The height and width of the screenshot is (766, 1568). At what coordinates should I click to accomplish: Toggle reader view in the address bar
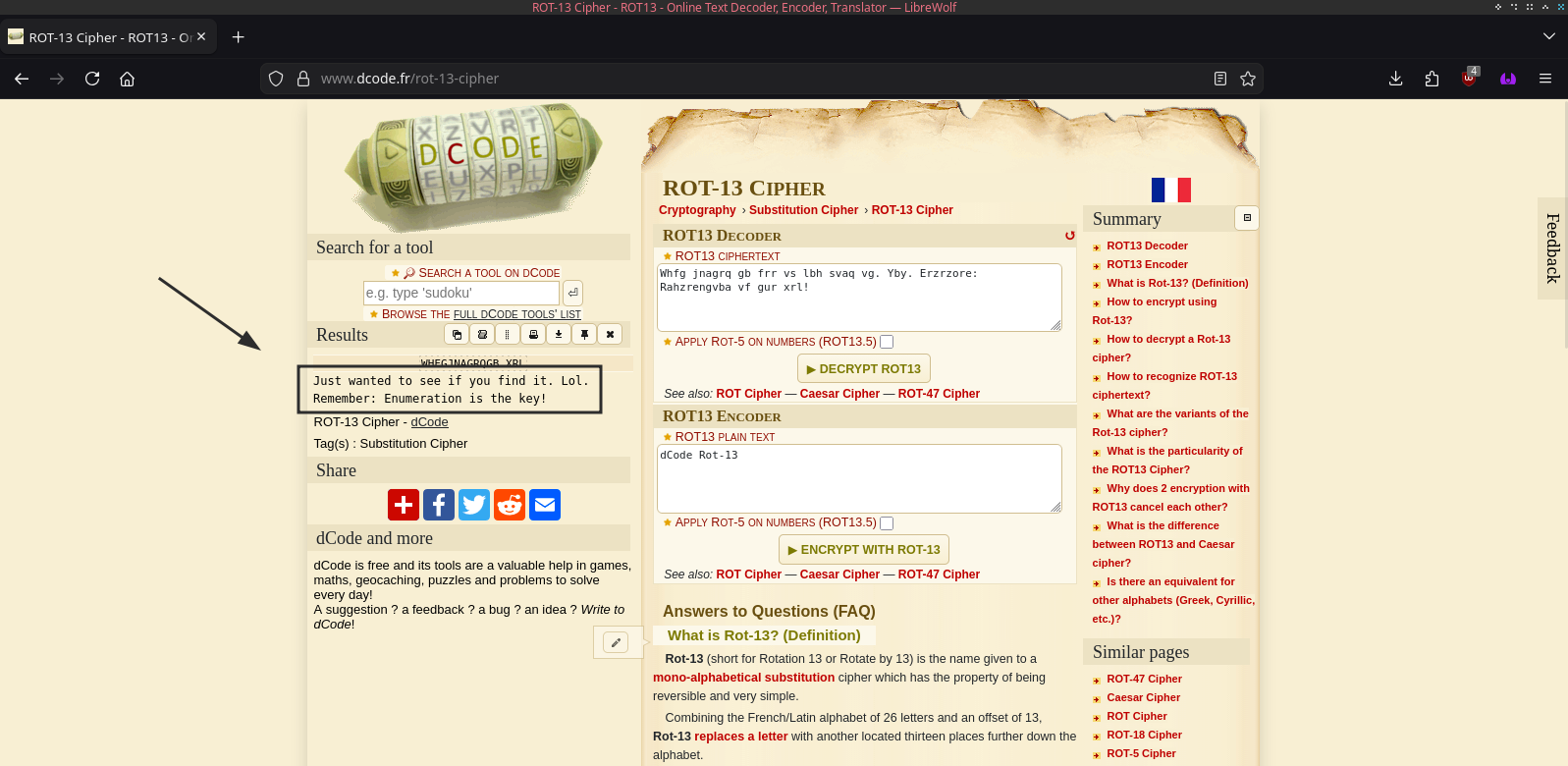coord(1219,79)
